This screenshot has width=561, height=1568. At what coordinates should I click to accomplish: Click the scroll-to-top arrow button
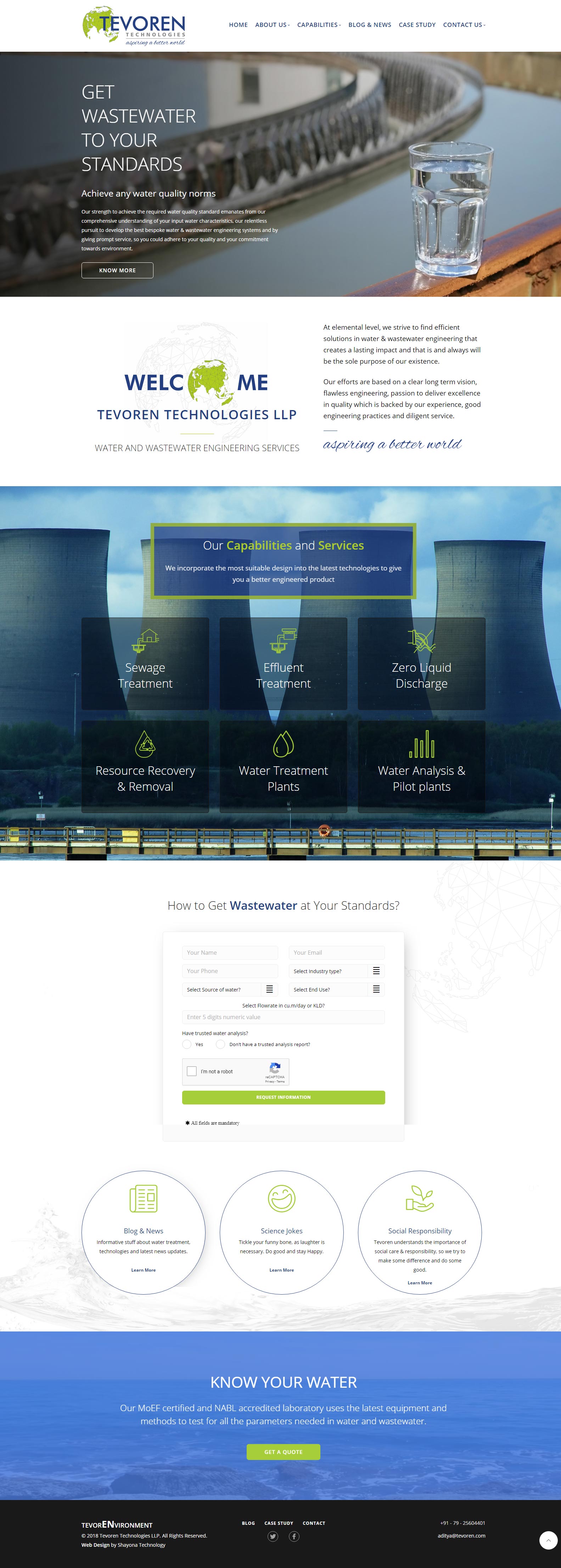(548, 1540)
